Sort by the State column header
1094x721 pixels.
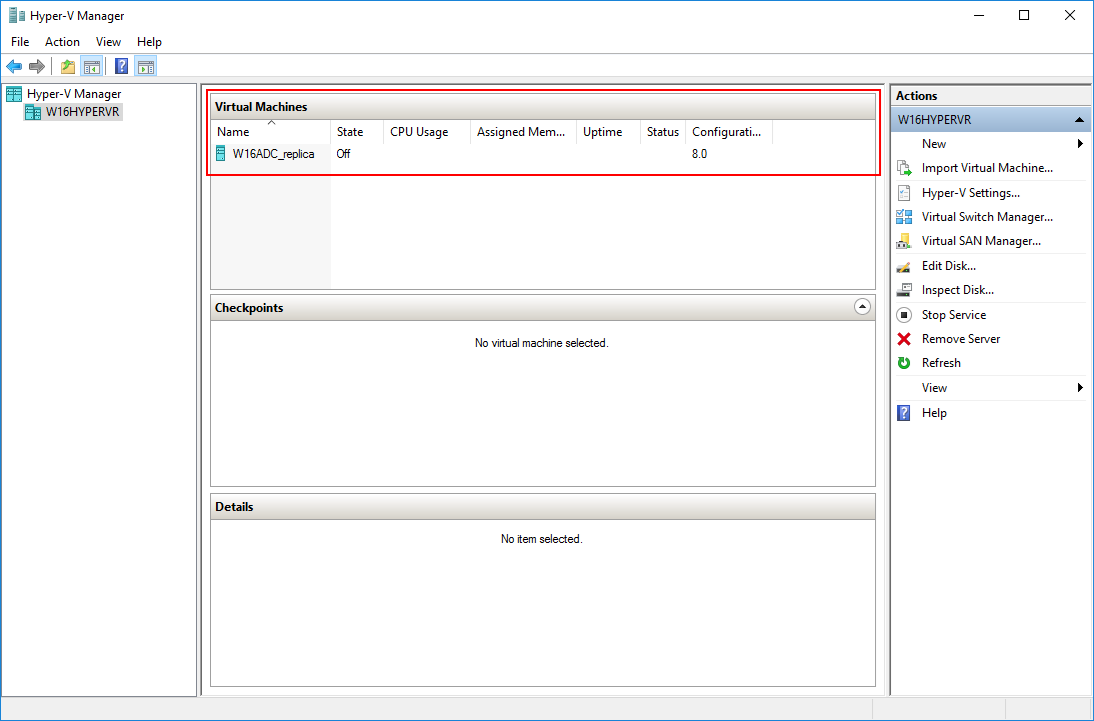(x=357, y=132)
